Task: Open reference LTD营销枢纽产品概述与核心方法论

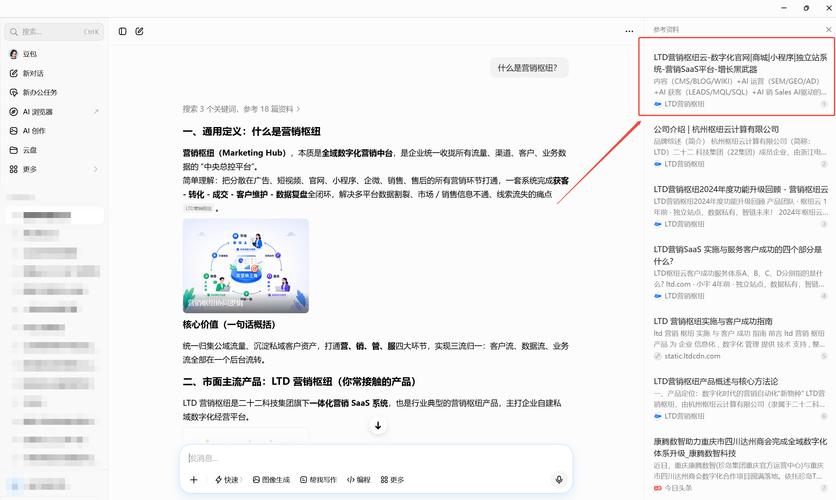Action: tap(716, 381)
